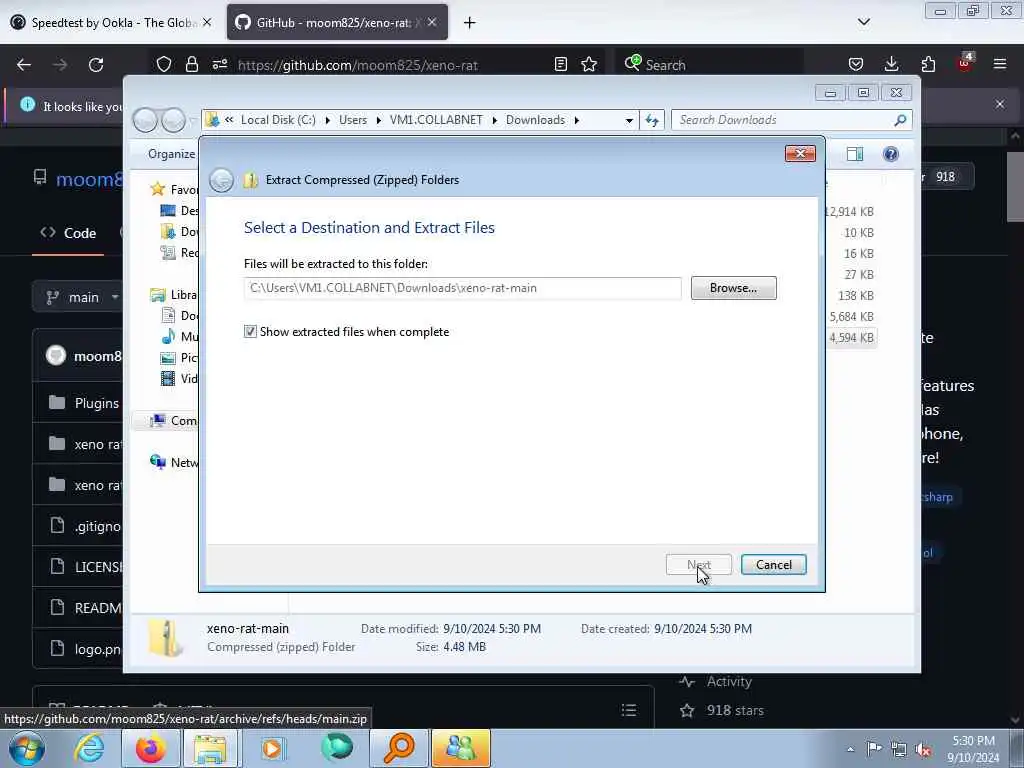Image resolution: width=1024 pixels, height=768 pixels.
Task: Open logo.png file on GitHub
Action: [97, 649]
